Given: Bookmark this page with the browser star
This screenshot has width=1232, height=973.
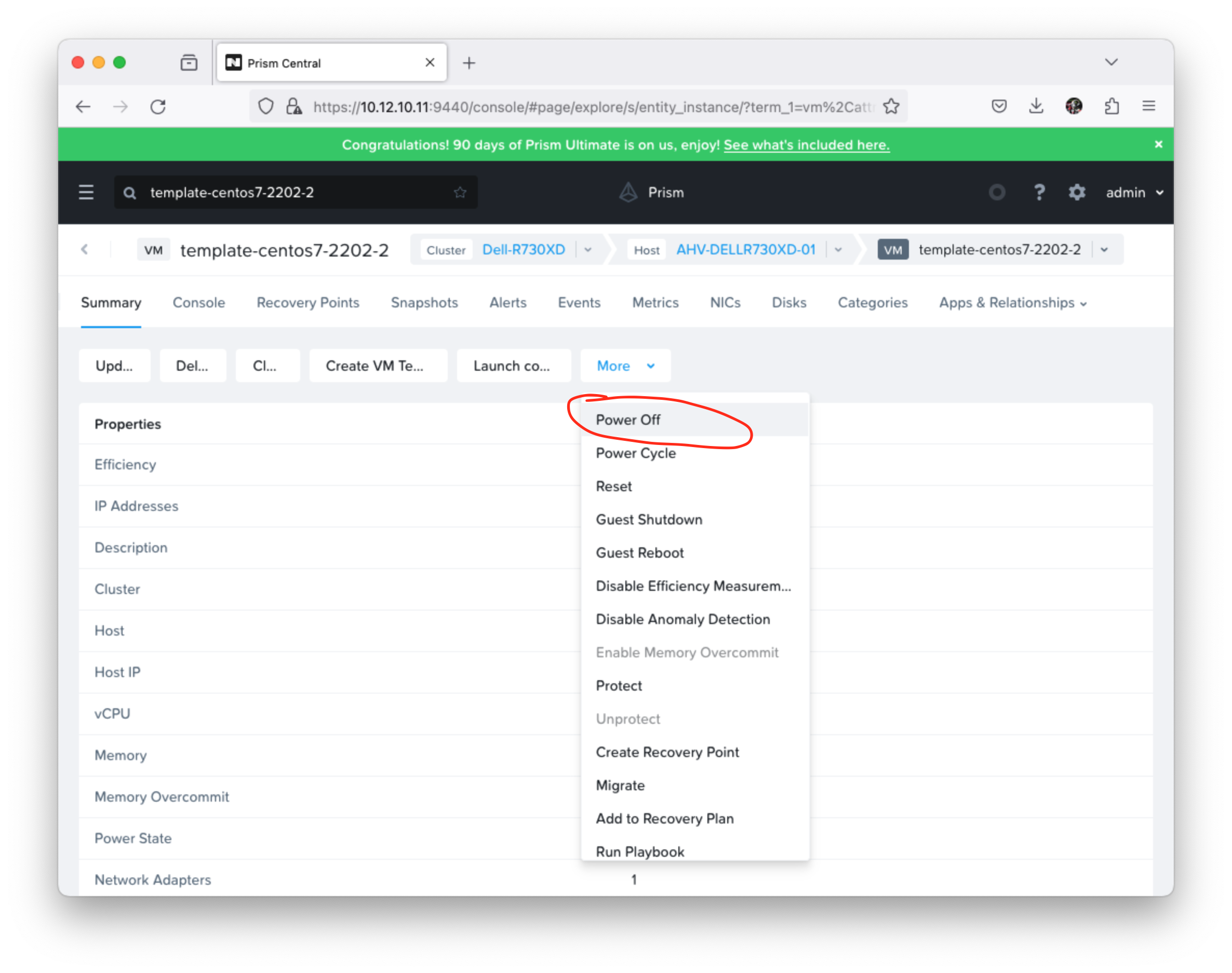Looking at the screenshot, I should pyautogui.click(x=891, y=106).
